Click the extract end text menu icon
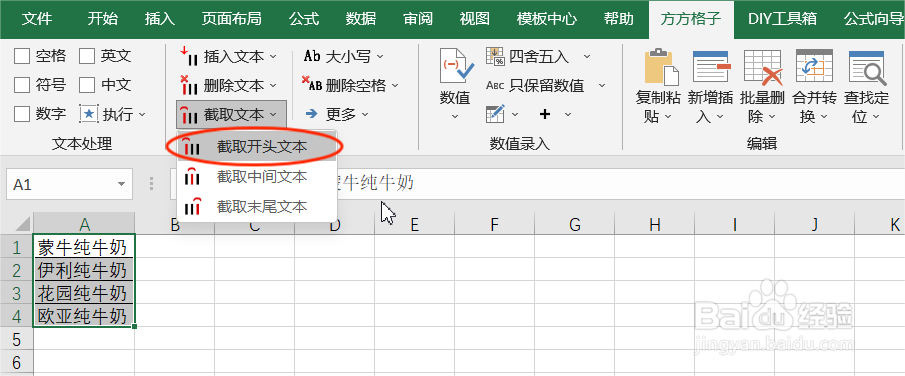 pyautogui.click(x=192, y=206)
